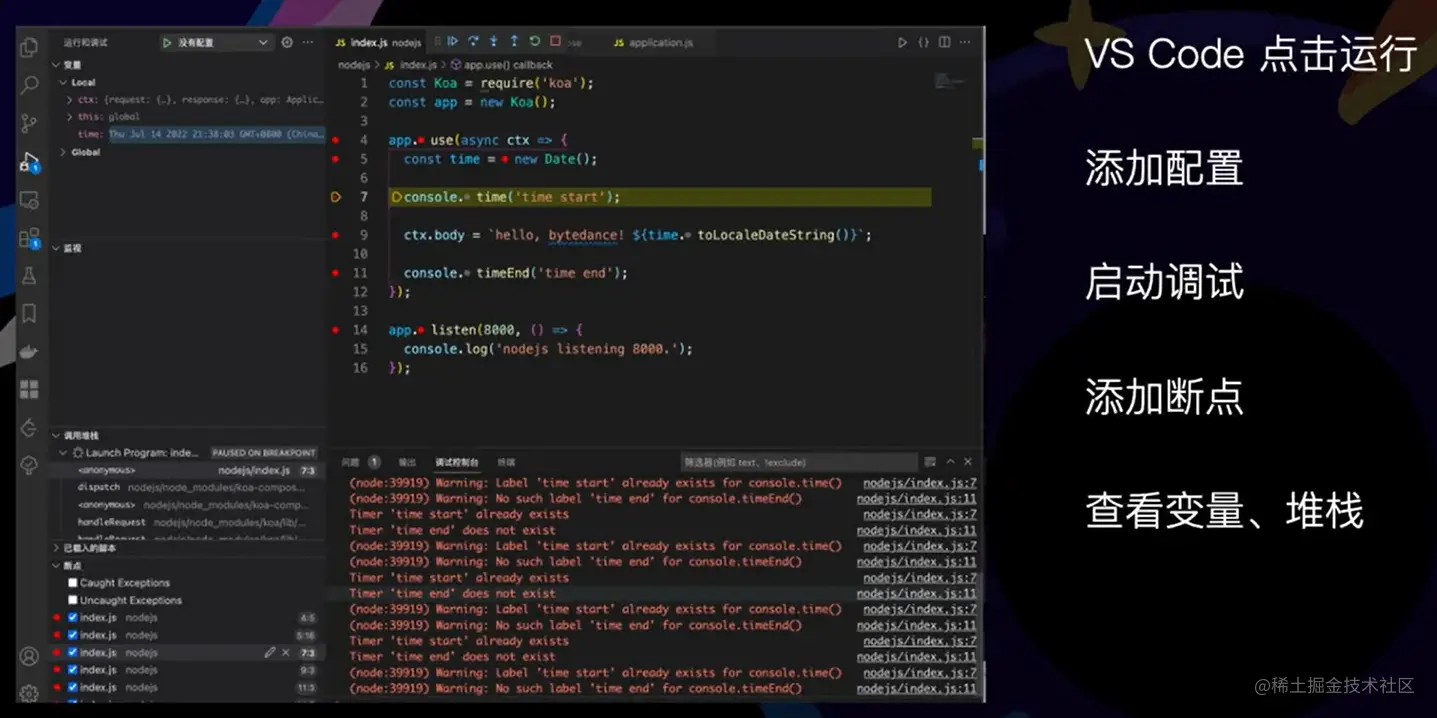The height and width of the screenshot is (718, 1437).
Task: Click the Run file icon in editor title
Action: click(x=902, y=43)
